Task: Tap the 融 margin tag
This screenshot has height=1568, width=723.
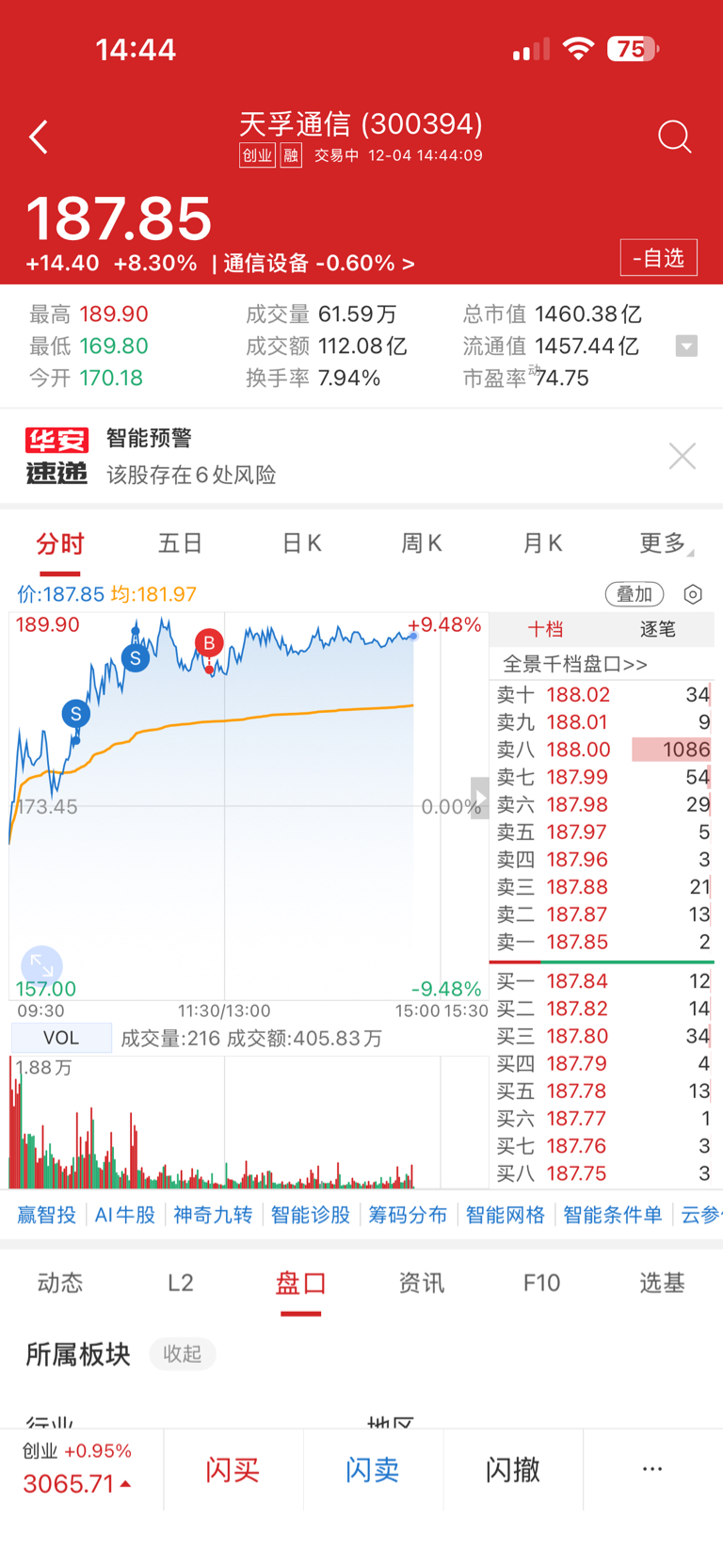Action: [x=291, y=155]
